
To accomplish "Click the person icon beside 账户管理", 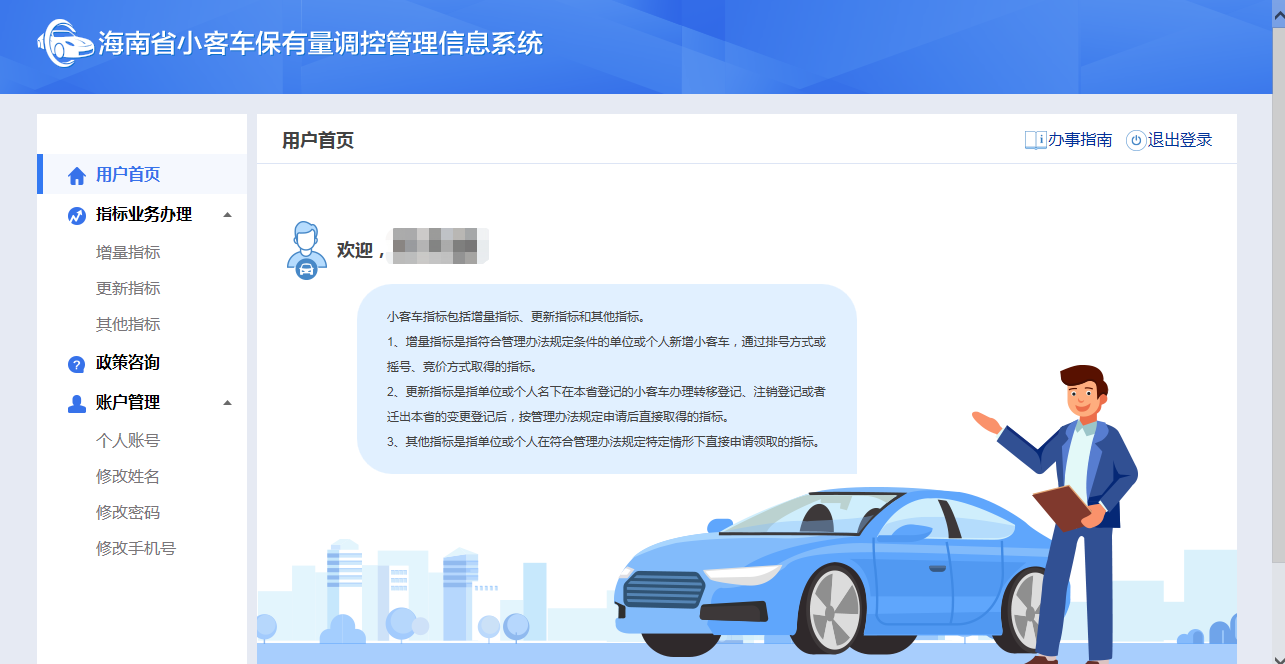I will pyautogui.click(x=77, y=403).
